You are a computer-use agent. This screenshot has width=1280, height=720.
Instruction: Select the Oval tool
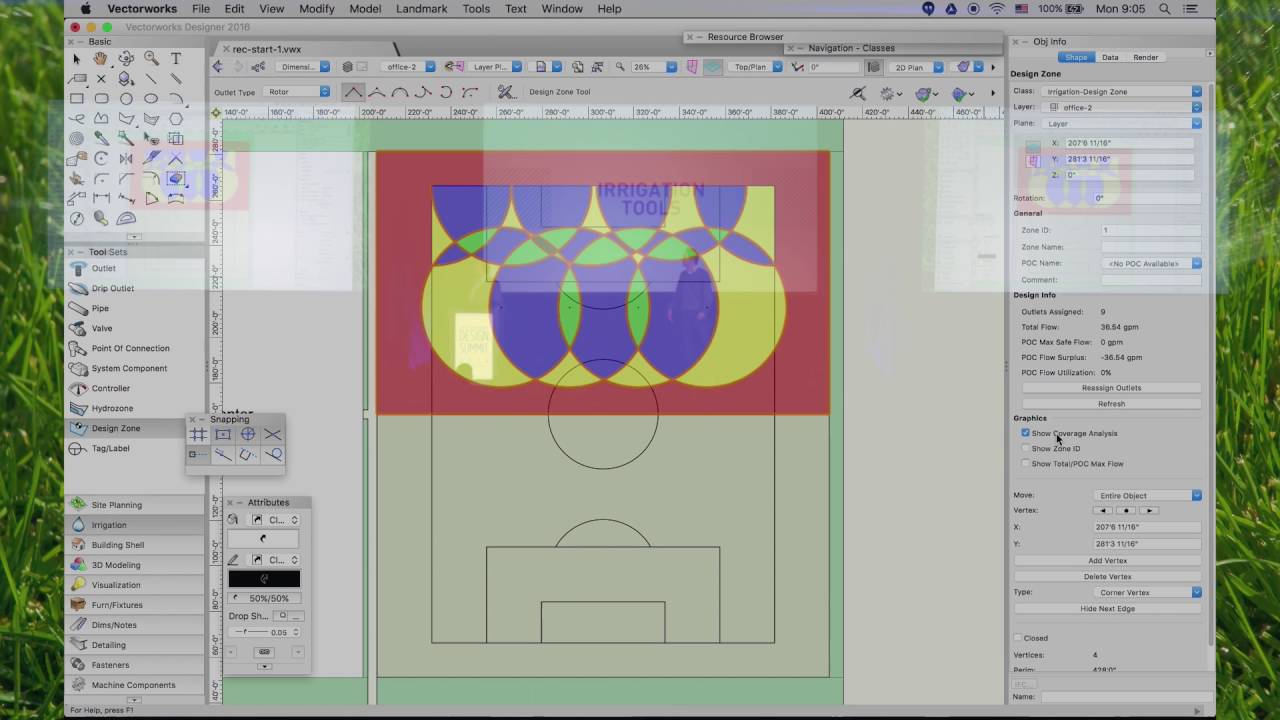[151, 99]
